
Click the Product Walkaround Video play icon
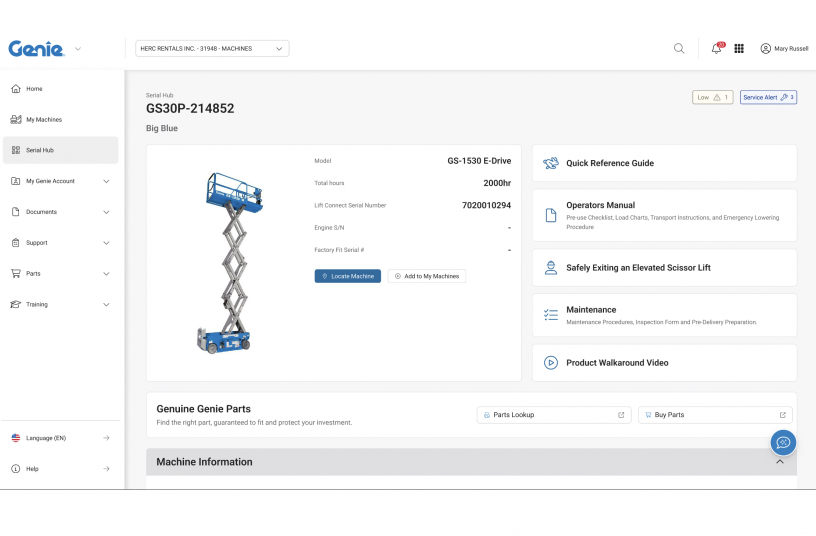[550, 363]
